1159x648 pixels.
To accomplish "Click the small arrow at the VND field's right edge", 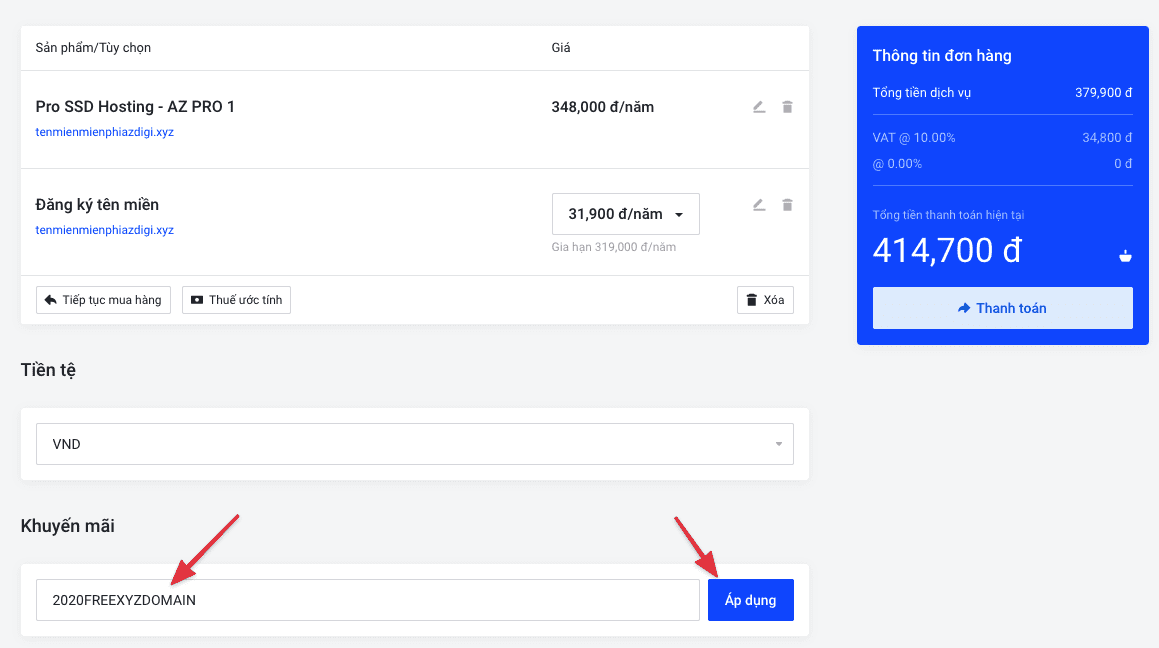I will (779, 444).
